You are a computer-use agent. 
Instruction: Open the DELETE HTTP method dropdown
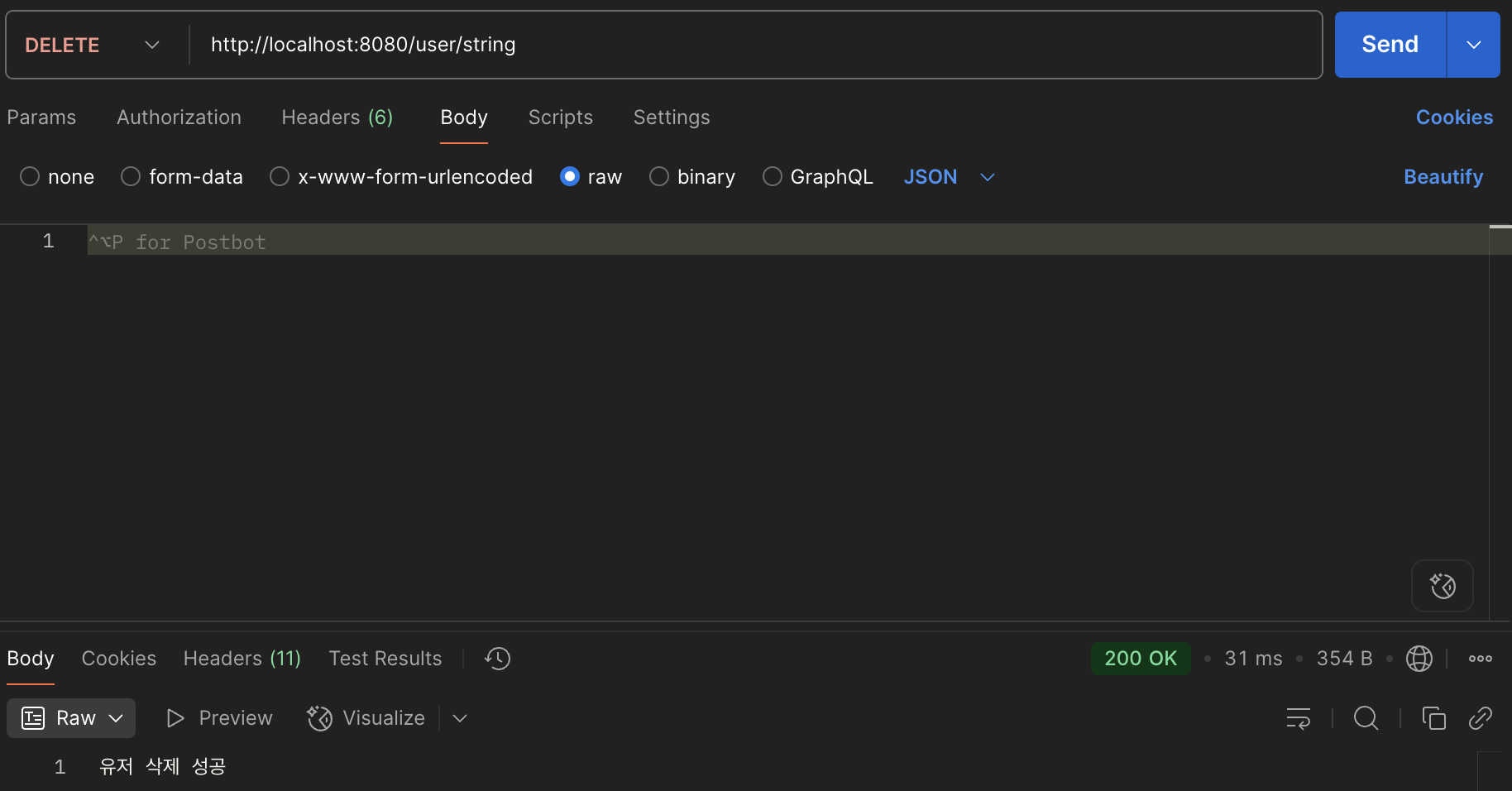[x=92, y=45]
